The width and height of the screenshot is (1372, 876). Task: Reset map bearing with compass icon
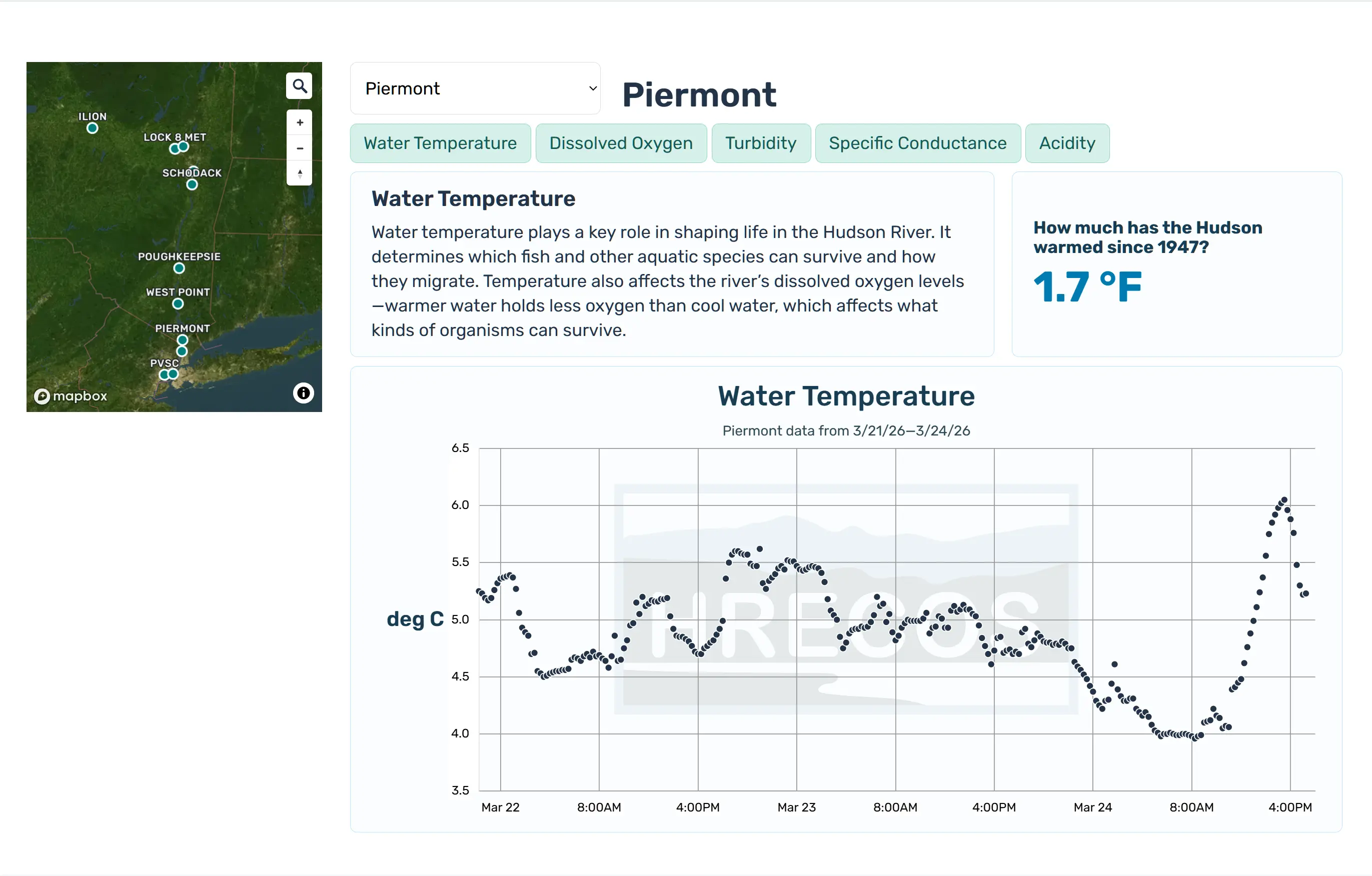[x=300, y=173]
